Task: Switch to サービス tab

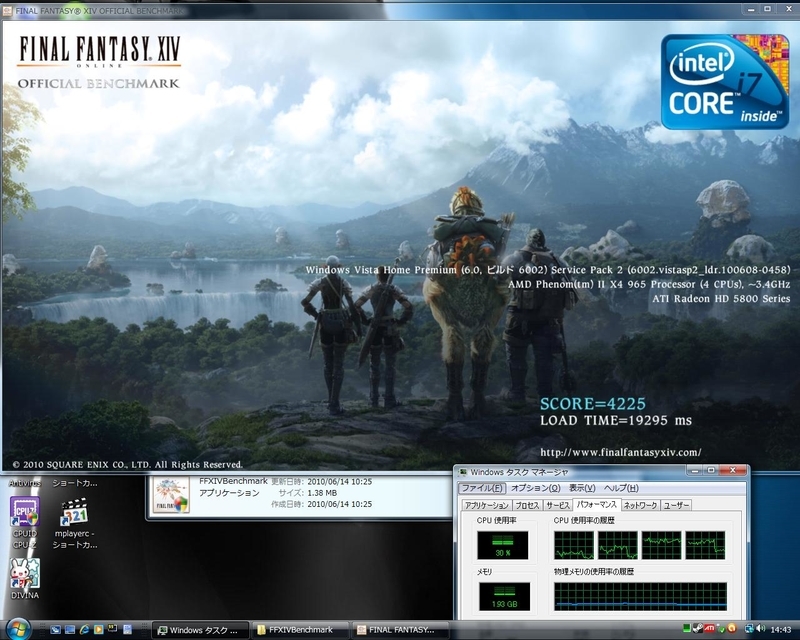Action: (558, 505)
